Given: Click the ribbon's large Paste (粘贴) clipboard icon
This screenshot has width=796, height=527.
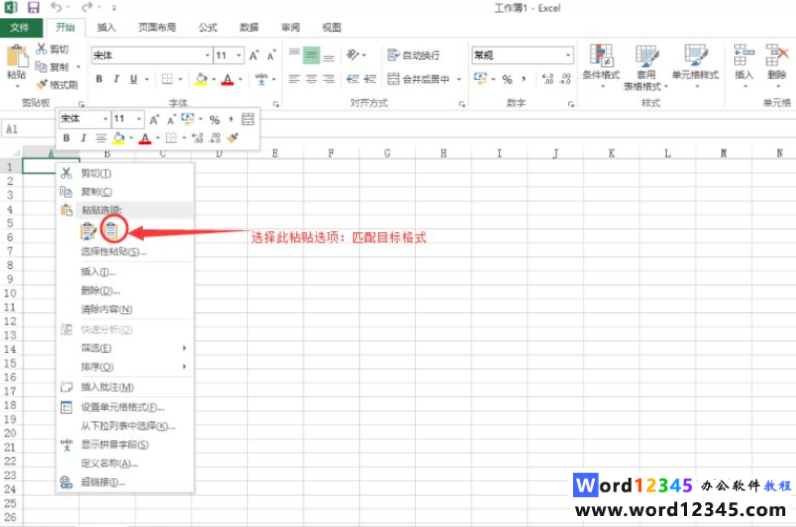Looking at the screenshot, I should coord(16,59).
